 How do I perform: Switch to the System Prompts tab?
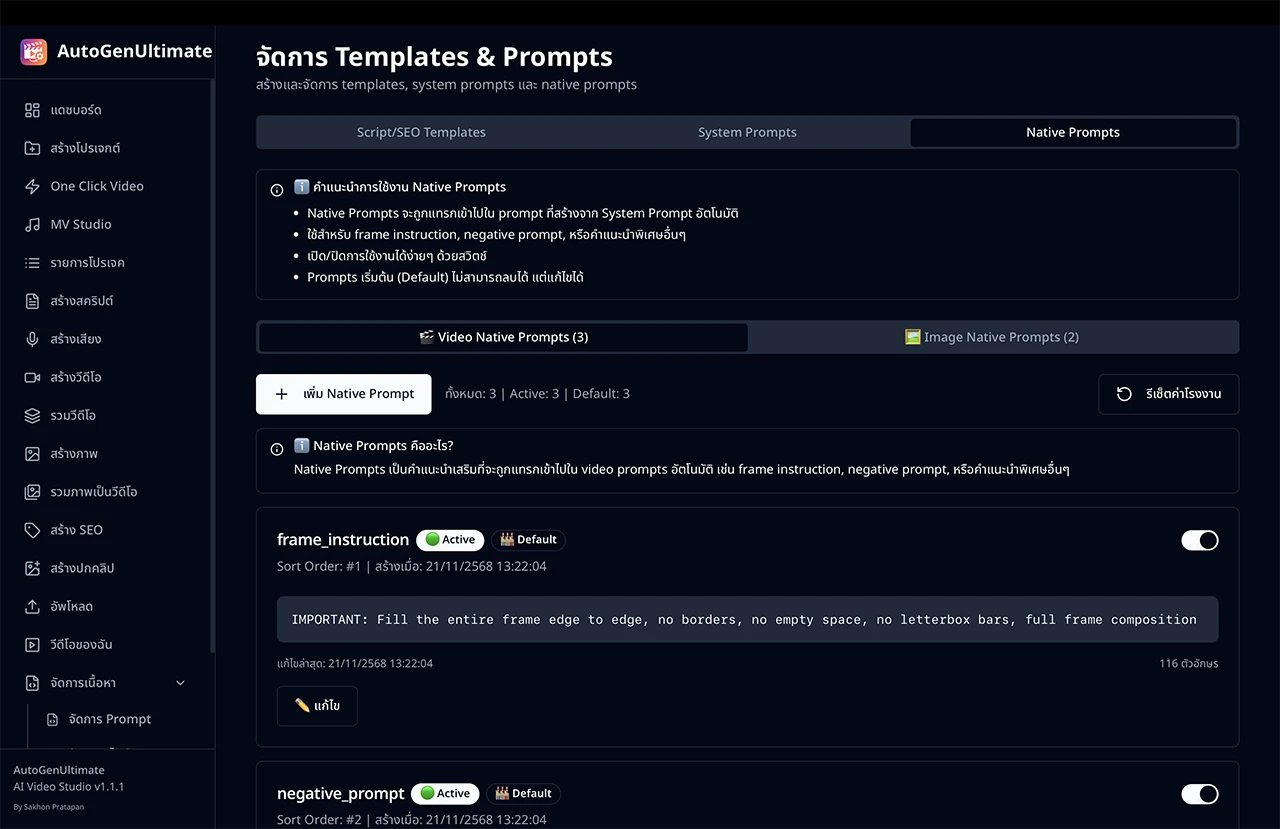[x=747, y=132]
